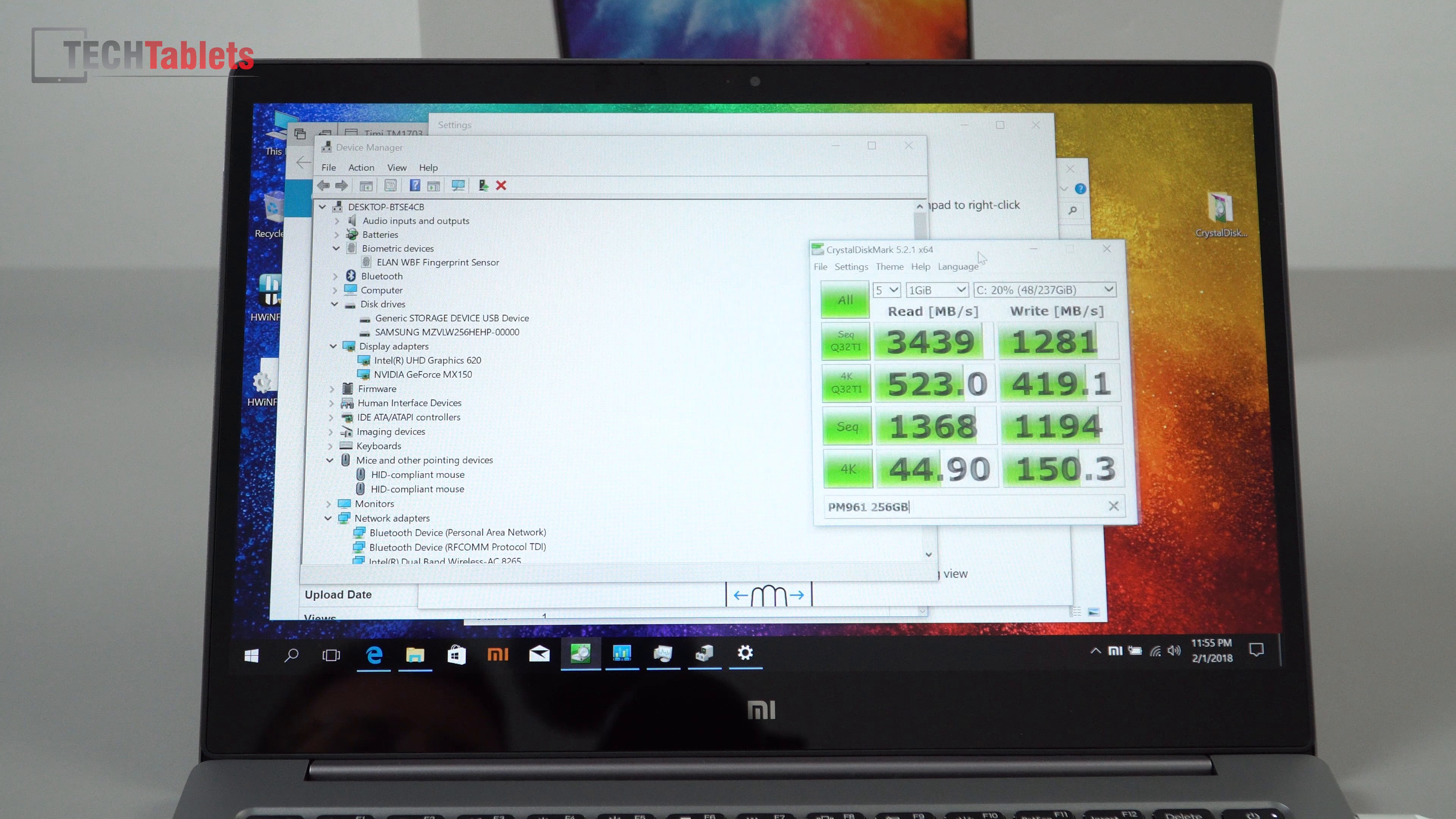Run the plain Seq benchmark button
The width and height of the screenshot is (1456, 819).
point(847,426)
